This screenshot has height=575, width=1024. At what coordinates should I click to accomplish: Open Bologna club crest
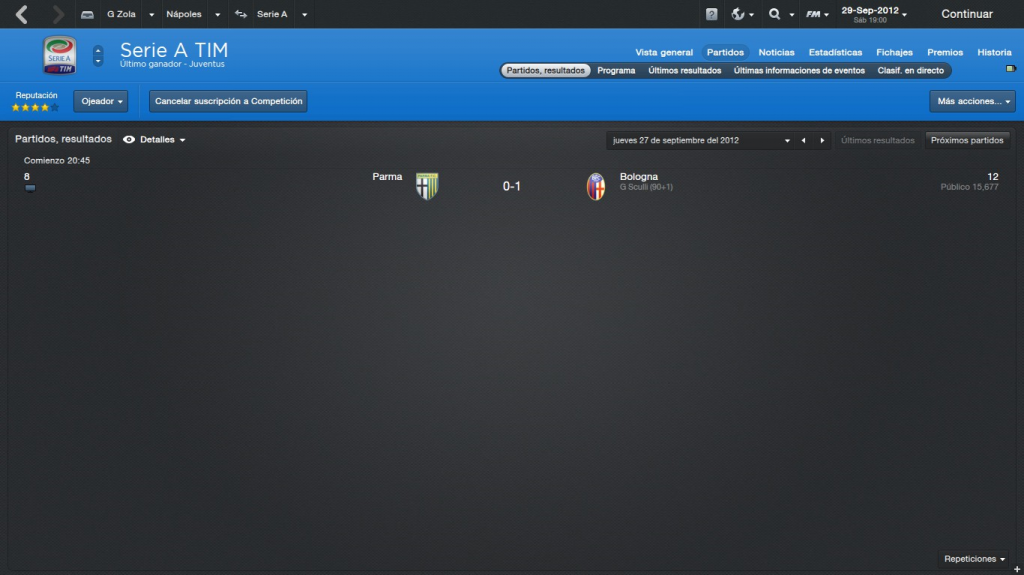point(596,186)
